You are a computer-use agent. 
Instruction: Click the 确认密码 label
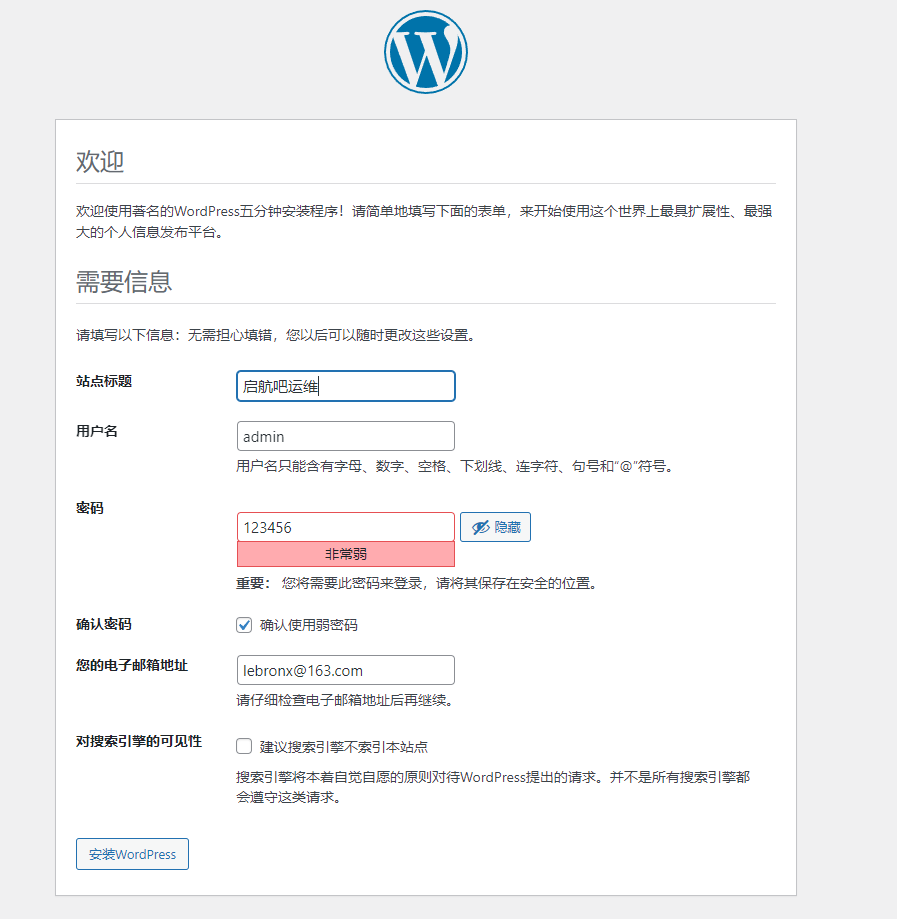coord(104,624)
